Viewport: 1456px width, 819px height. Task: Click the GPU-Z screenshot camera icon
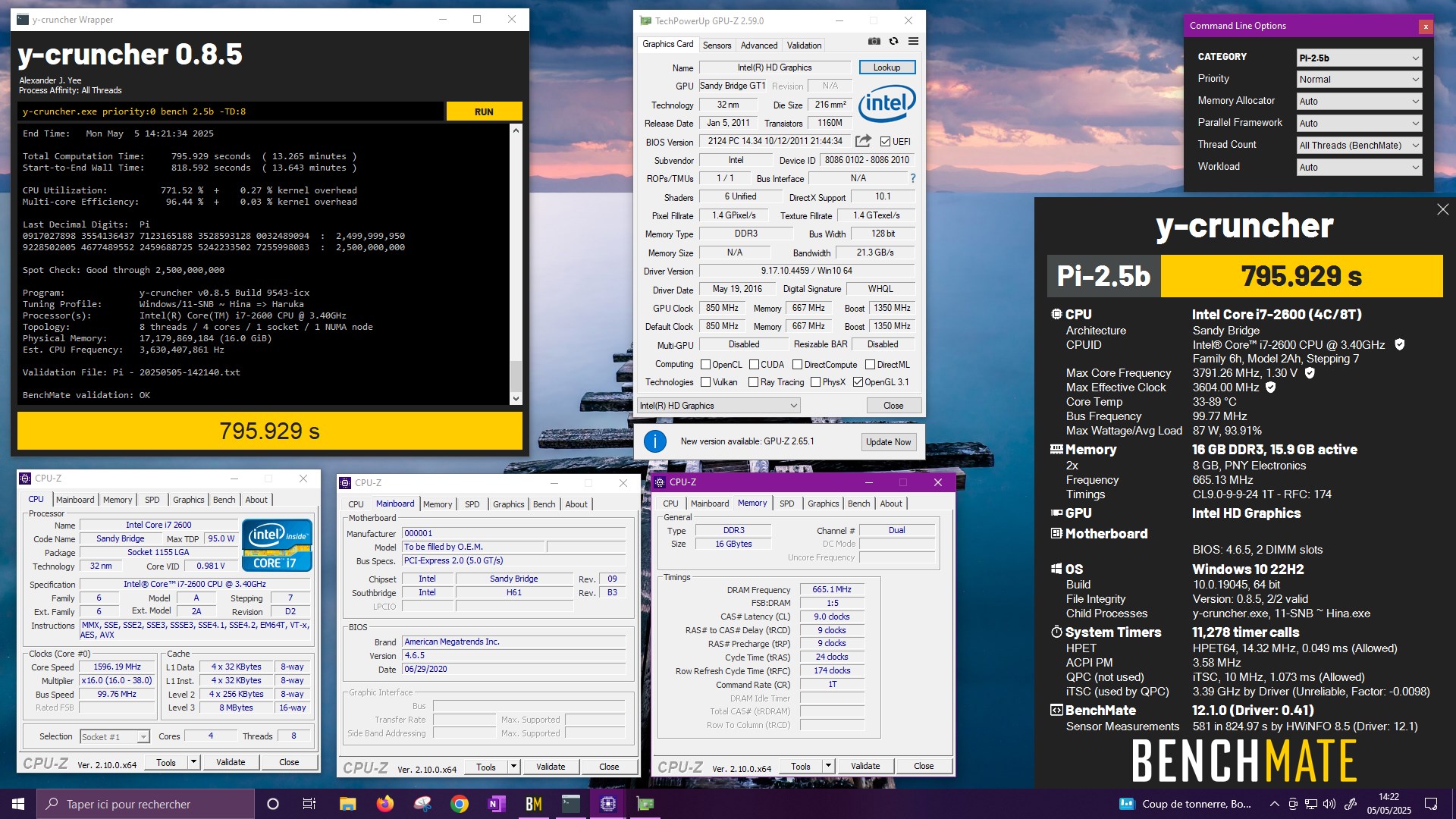pyautogui.click(x=874, y=41)
